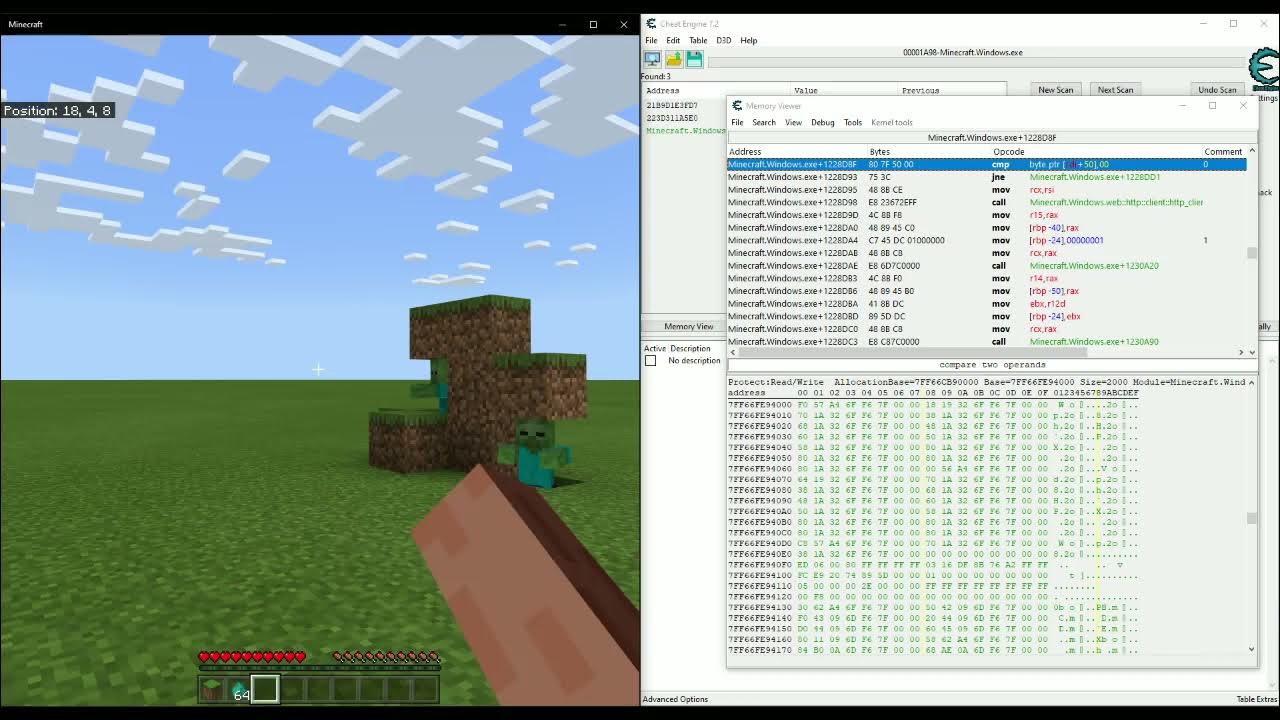Open Memory Viewer Search menu
Viewport: 1280px width, 720px height.
764,122
